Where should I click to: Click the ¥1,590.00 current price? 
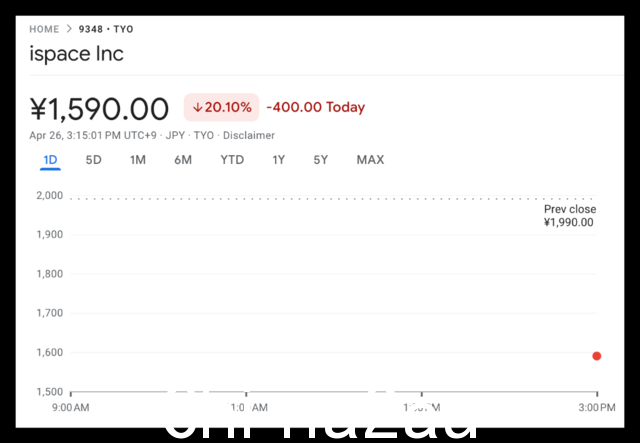[x=99, y=109]
